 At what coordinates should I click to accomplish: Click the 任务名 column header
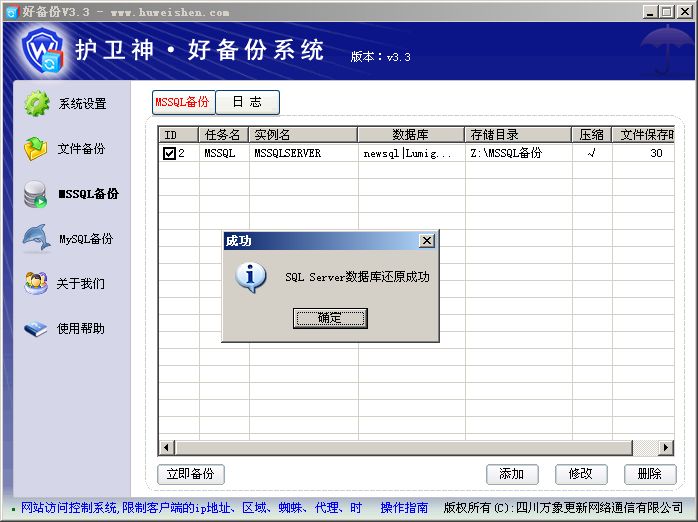224,135
